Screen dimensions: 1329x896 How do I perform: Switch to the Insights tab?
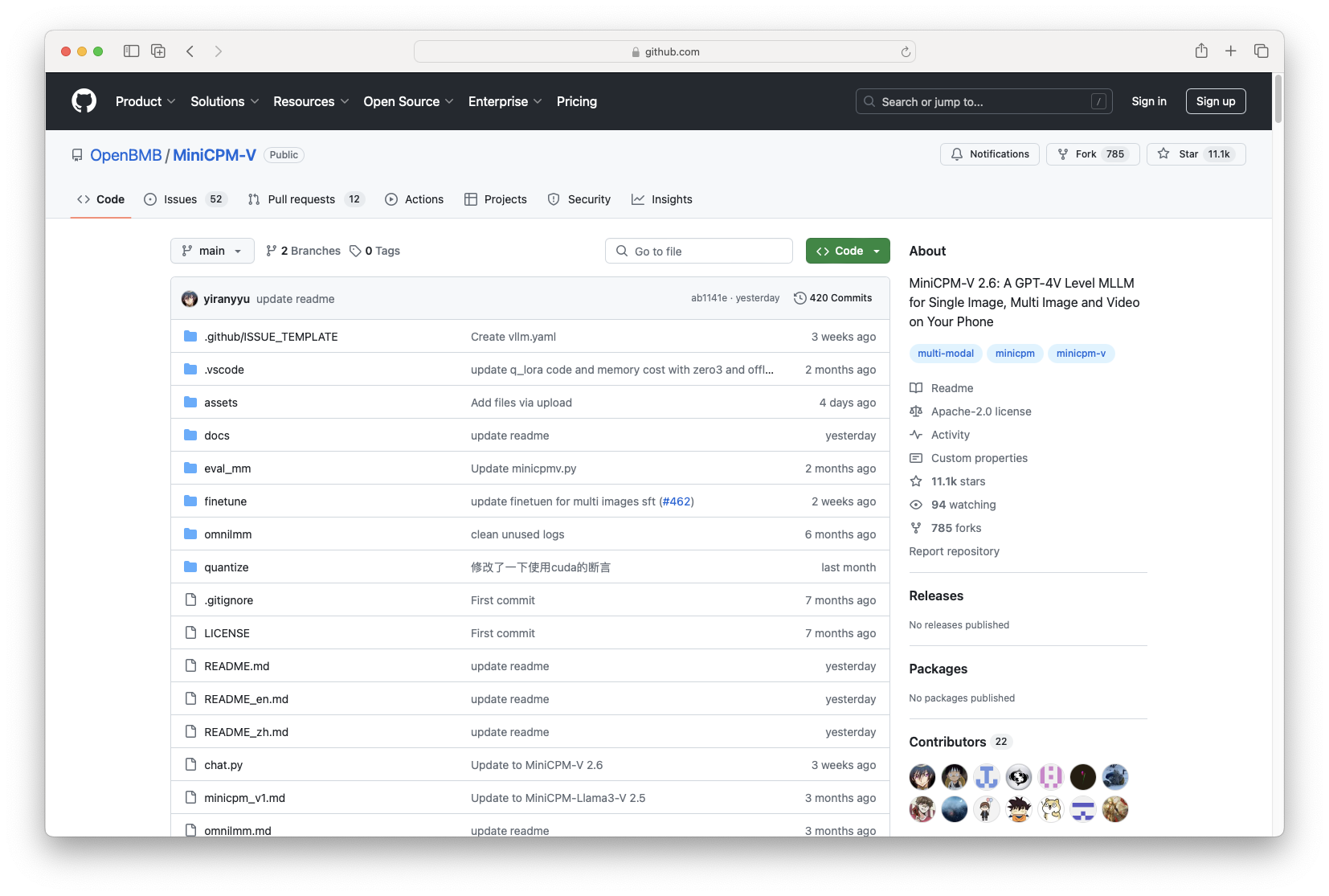[662, 199]
